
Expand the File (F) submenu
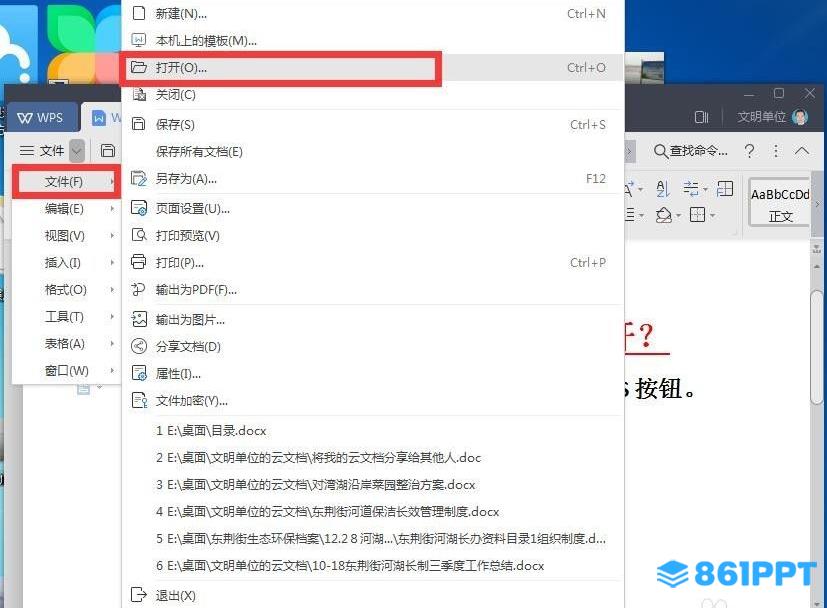66,182
